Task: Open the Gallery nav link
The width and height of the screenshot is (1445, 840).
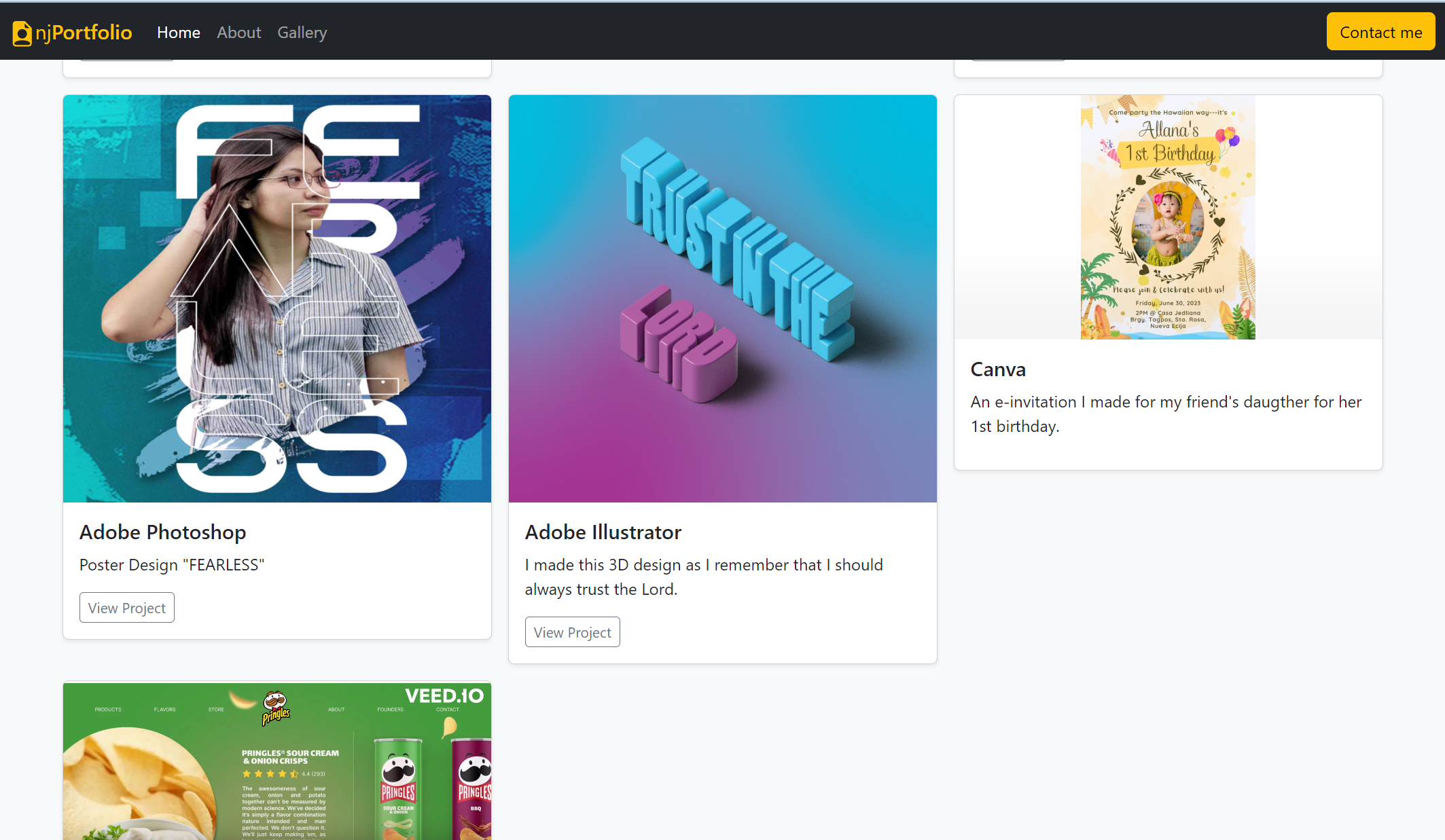Action: click(302, 33)
